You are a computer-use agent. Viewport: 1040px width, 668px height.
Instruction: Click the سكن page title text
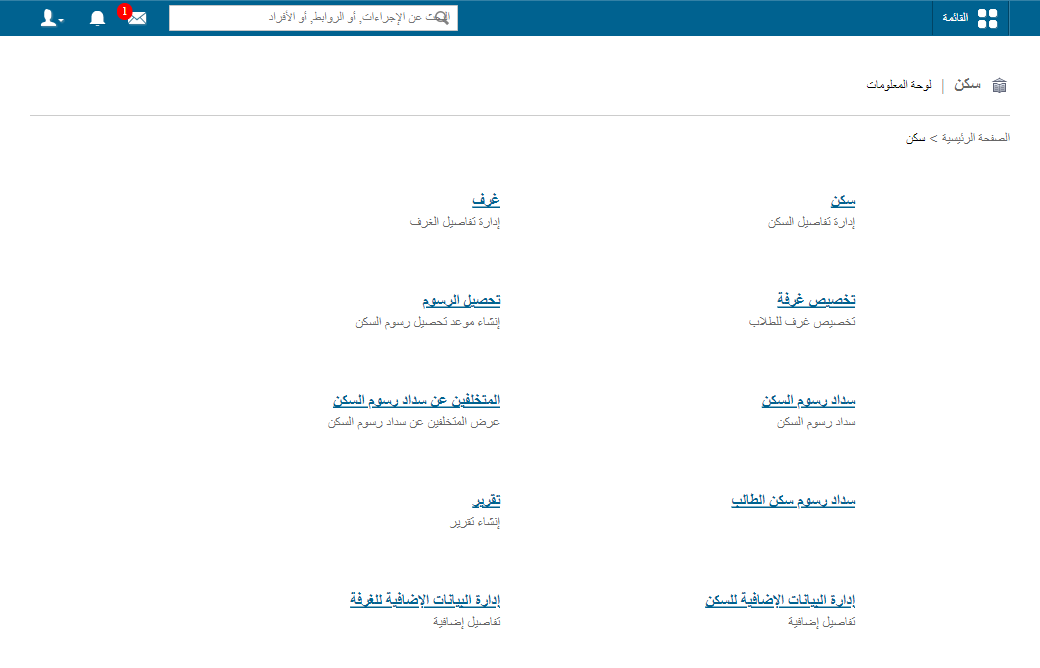click(x=968, y=84)
